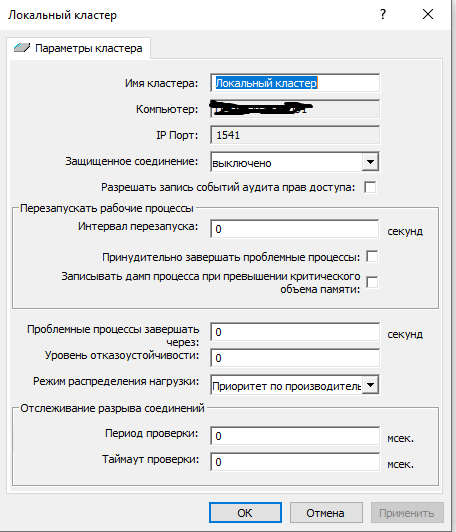Select the выключено combo box value
Image resolution: width=456 pixels, height=532 pixels.
[x=286, y=163]
